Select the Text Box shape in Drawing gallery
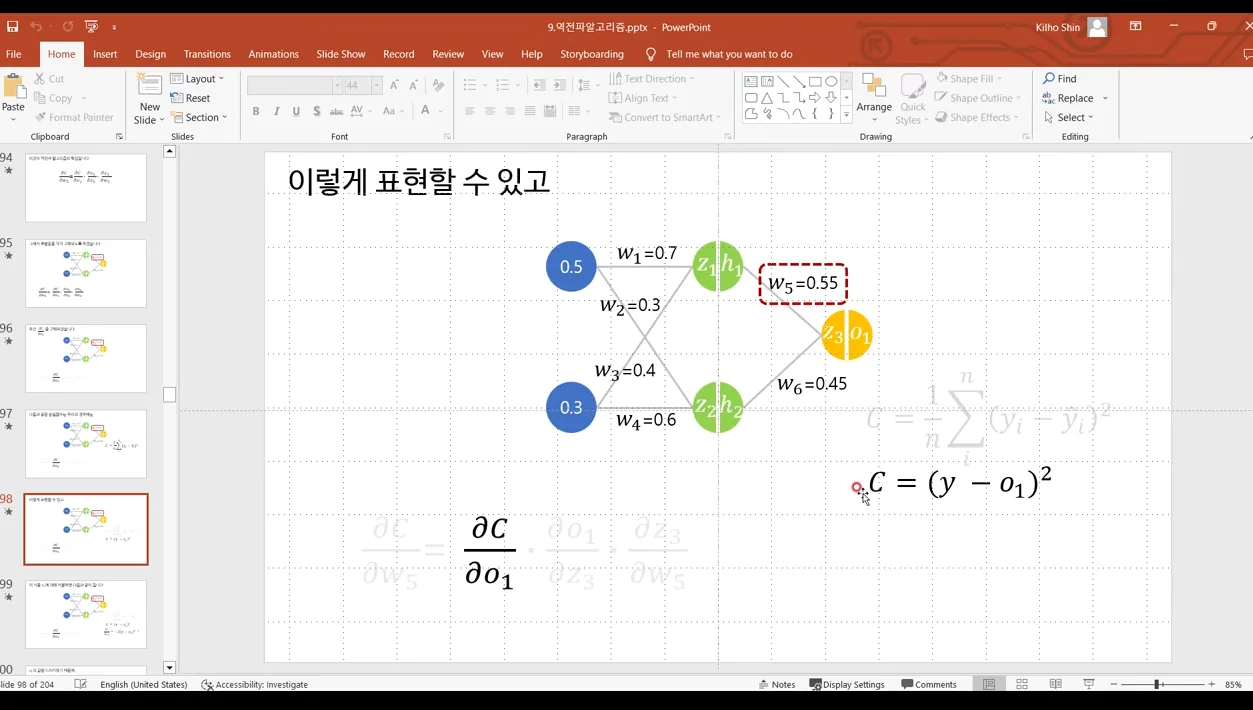Image resolution: width=1253 pixels, height=710 pixels. 750,82
